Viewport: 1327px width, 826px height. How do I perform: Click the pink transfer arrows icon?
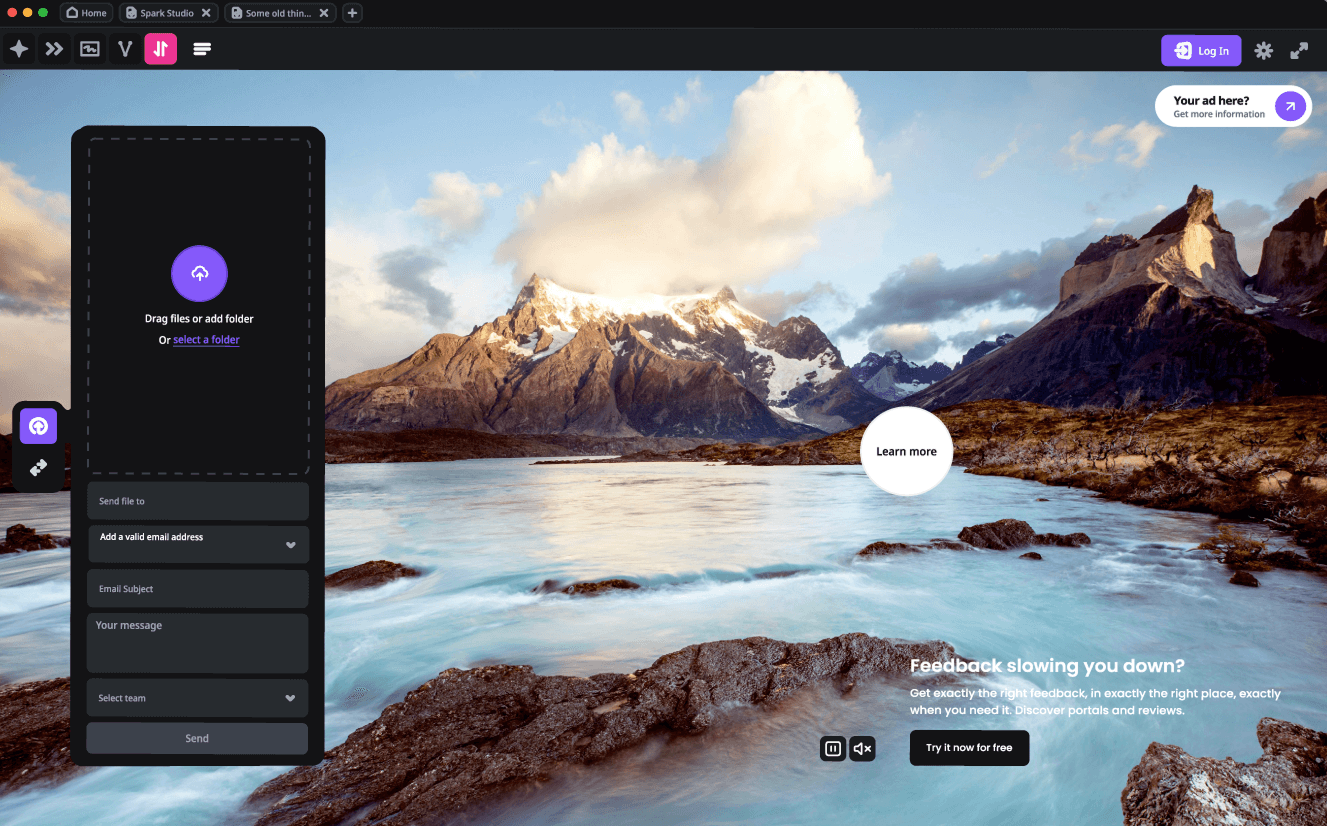tap(160, 49)
